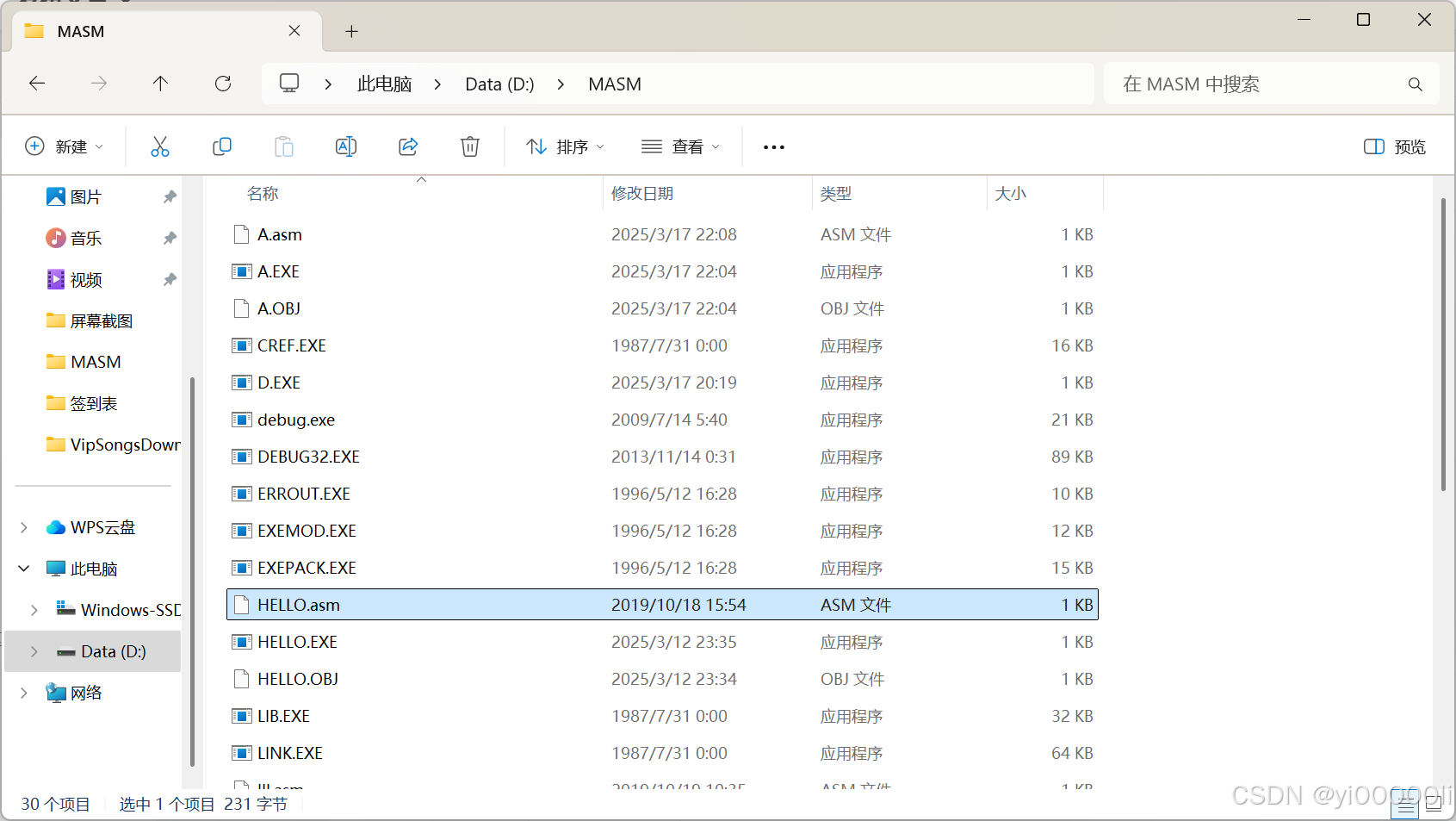This screenshot has width=1456, height=821.
Task: Open a new Explorer tab
Action: pyautogui.click(x=350, y=31)
